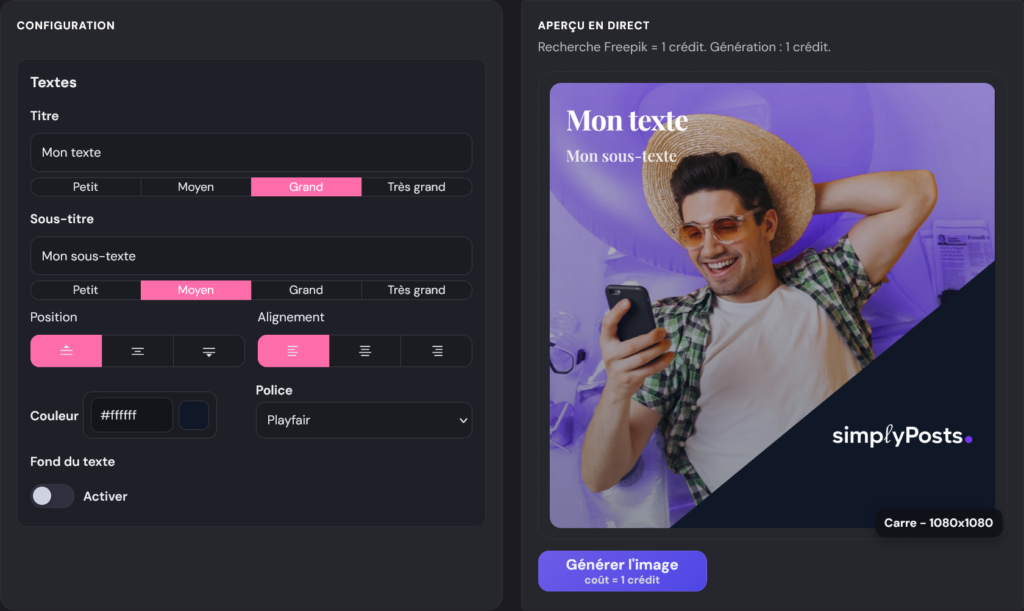Enable the Fond du texte toggle
The image size is (1024, 611).
point(52,496)
